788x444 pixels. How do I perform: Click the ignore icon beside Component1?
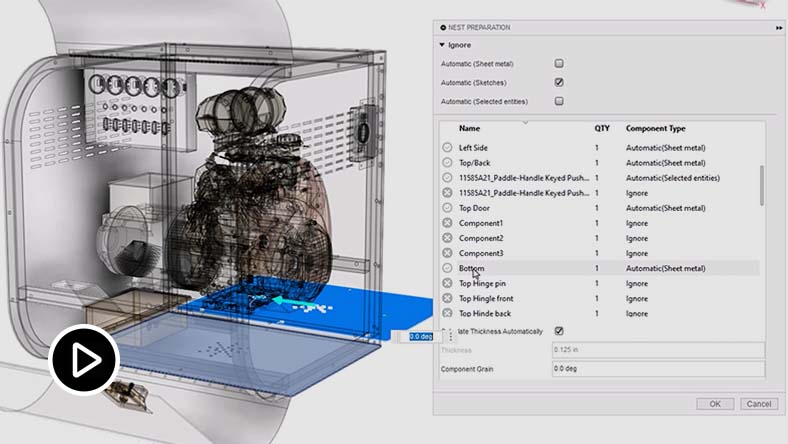click(x=447, y=223)
